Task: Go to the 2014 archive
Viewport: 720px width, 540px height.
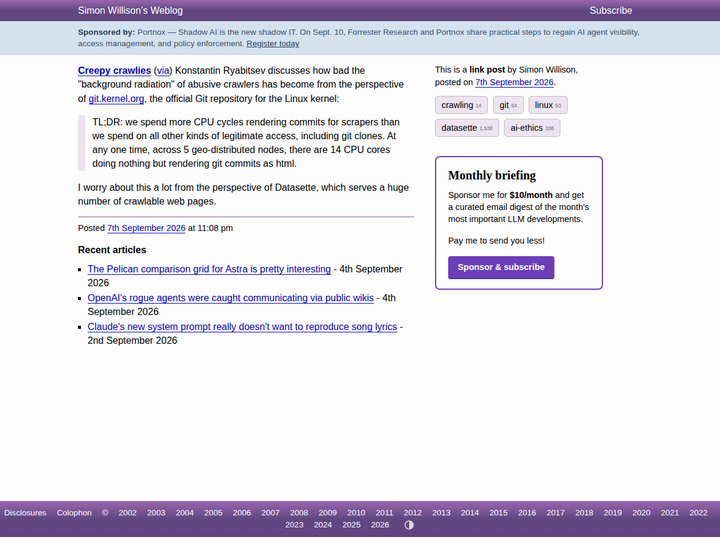Action: click(470, 513)
